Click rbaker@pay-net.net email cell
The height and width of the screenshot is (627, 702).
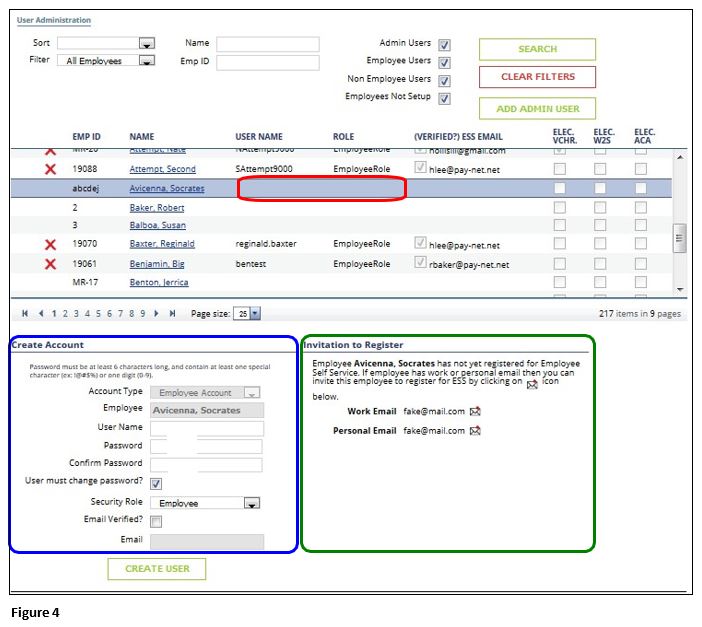point(469,265)
